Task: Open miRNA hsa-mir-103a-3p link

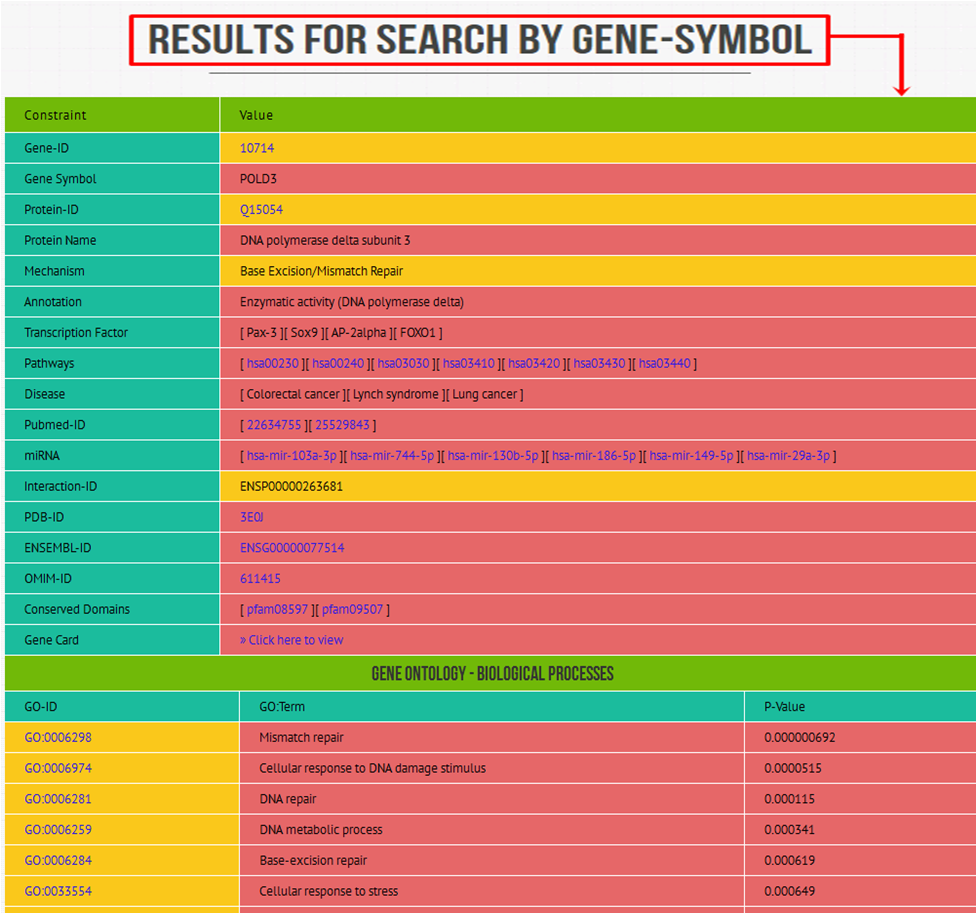Action: point(292,455)
